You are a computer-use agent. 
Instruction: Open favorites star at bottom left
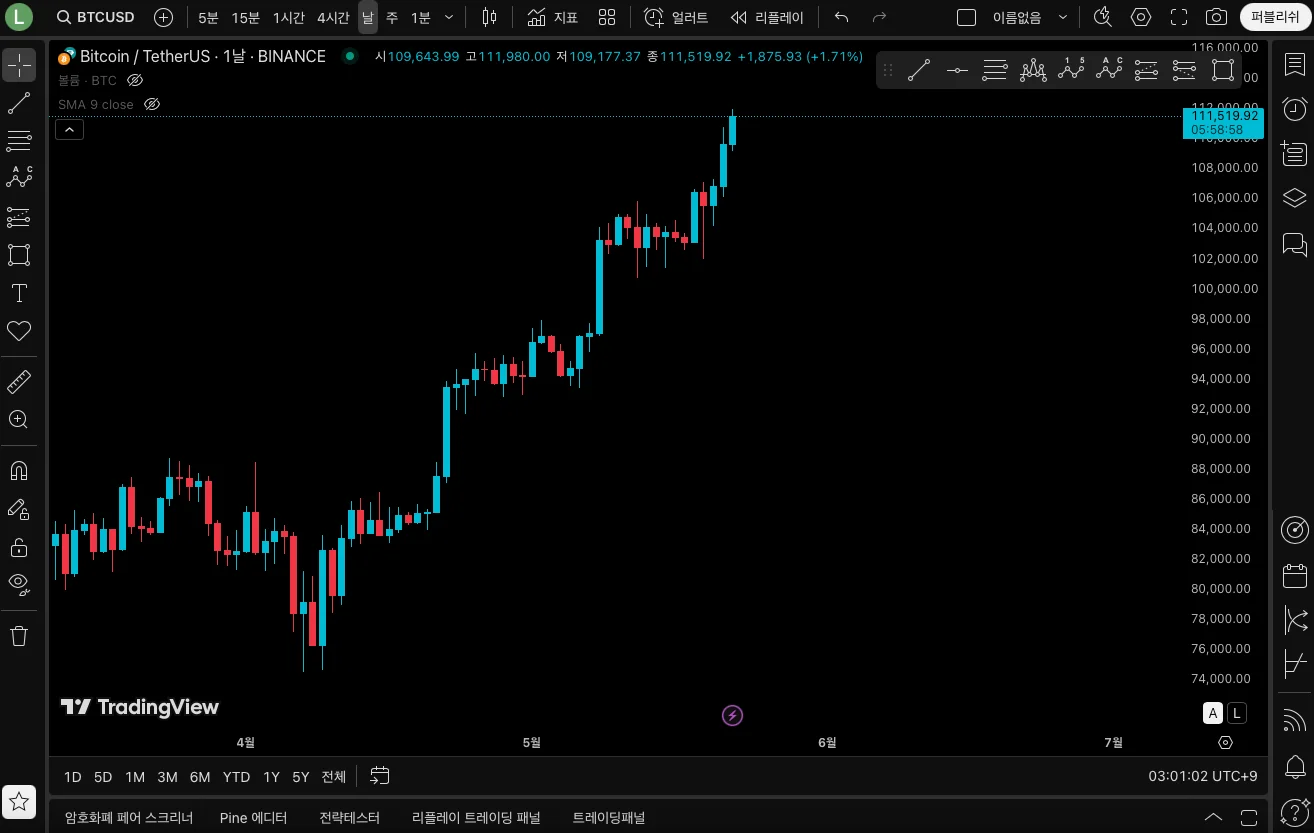(19, 801)
